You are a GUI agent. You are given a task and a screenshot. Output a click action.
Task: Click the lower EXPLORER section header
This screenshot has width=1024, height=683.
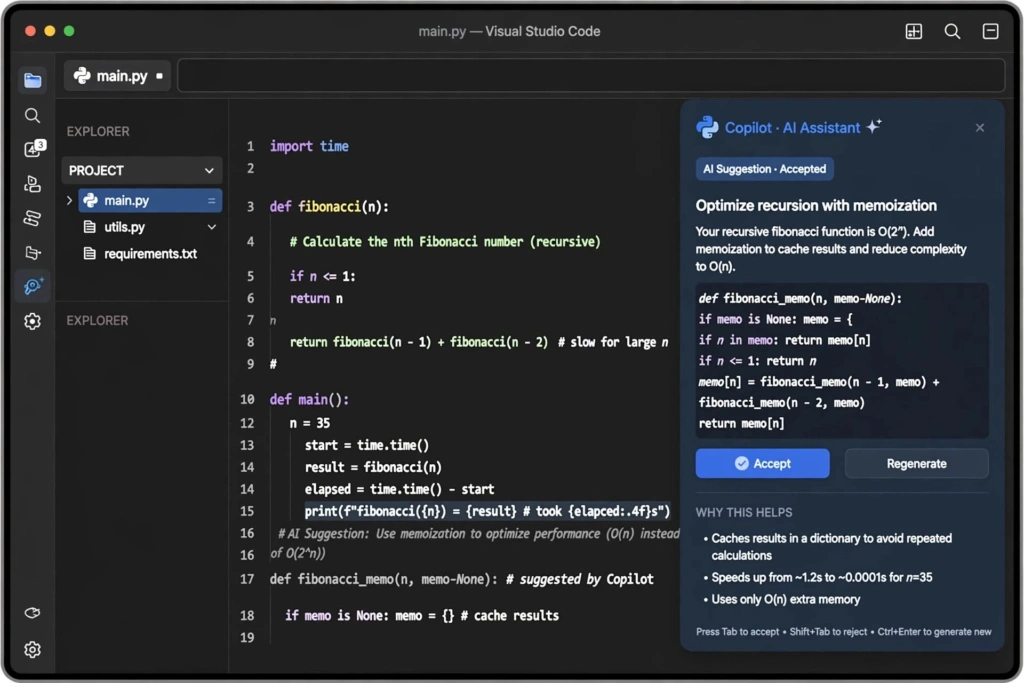(97, 321)
